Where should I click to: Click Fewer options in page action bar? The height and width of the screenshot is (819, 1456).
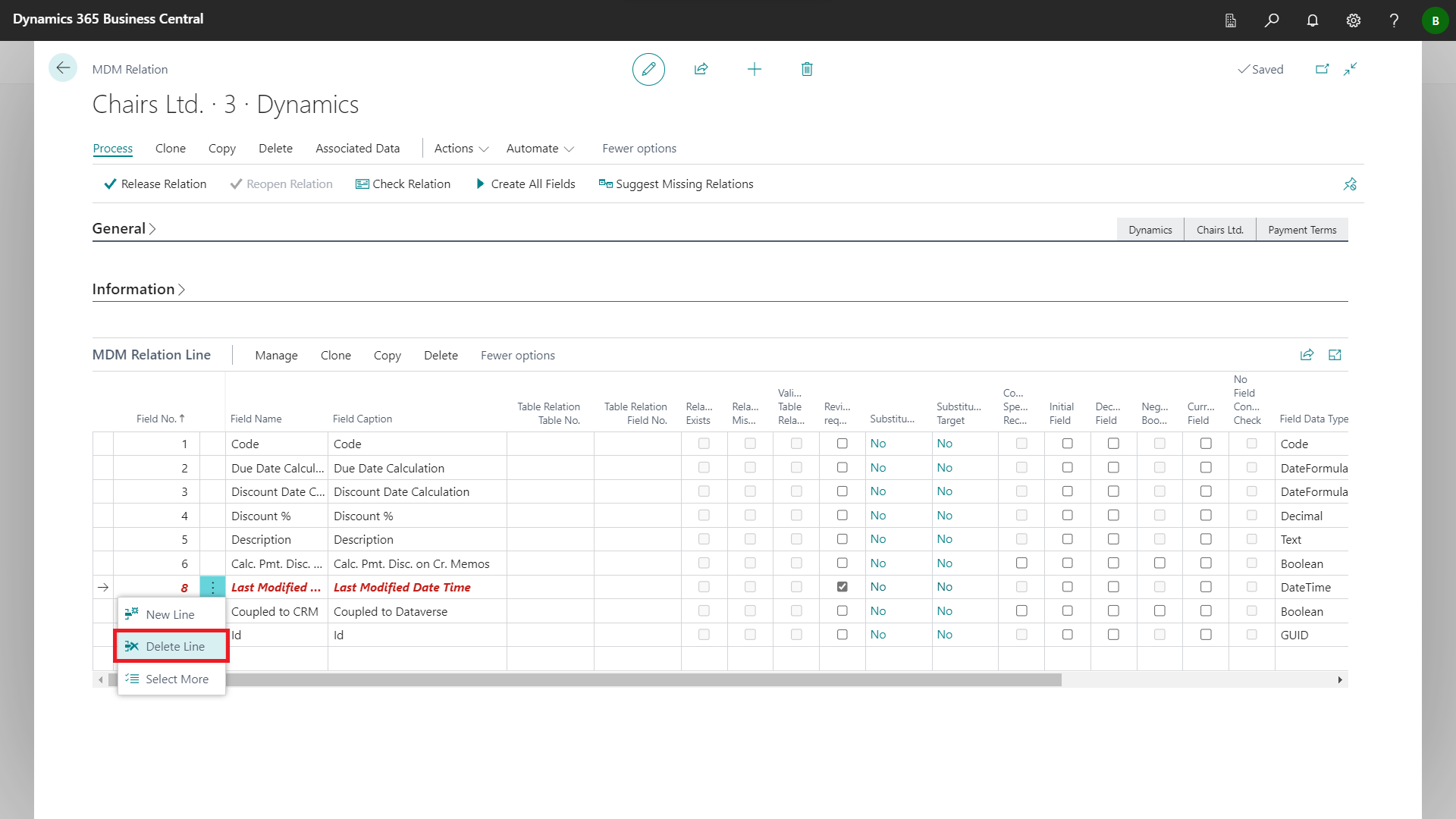coord(639,149)
